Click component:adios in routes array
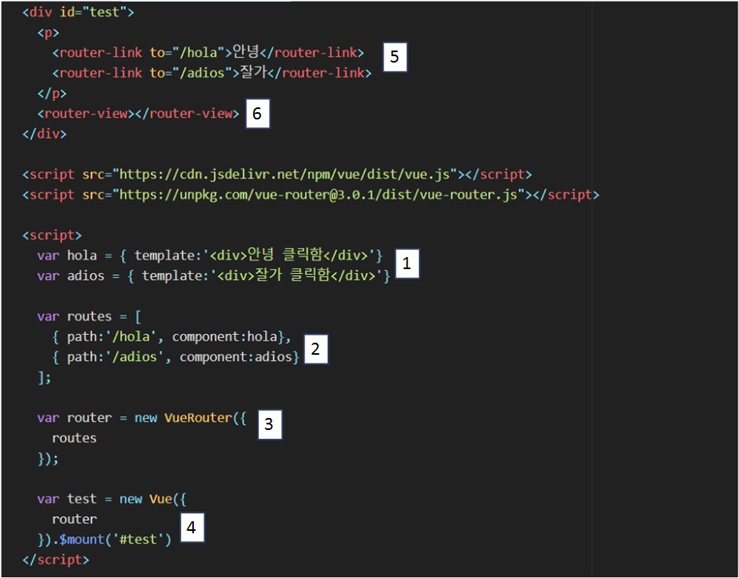Image resolution: width=739 pixels, height=578 pixels. (236, 357)
